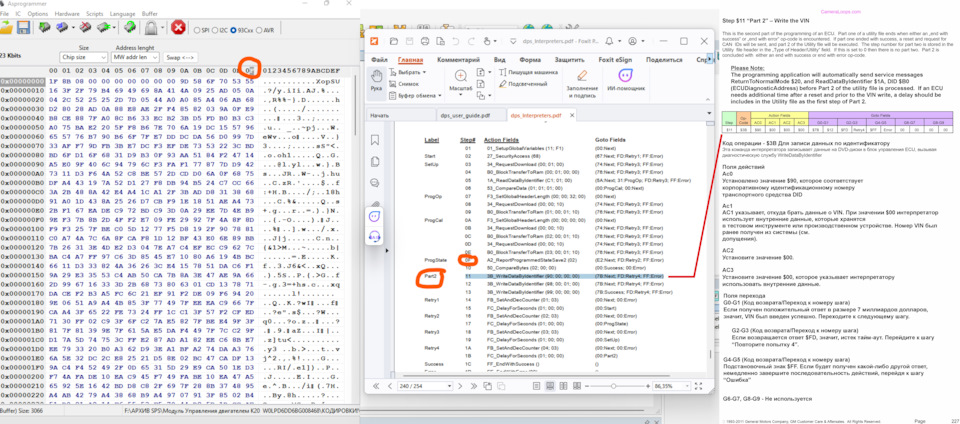
Task: Click the Масштаб zoom magnifier icon
Action: 462,76
